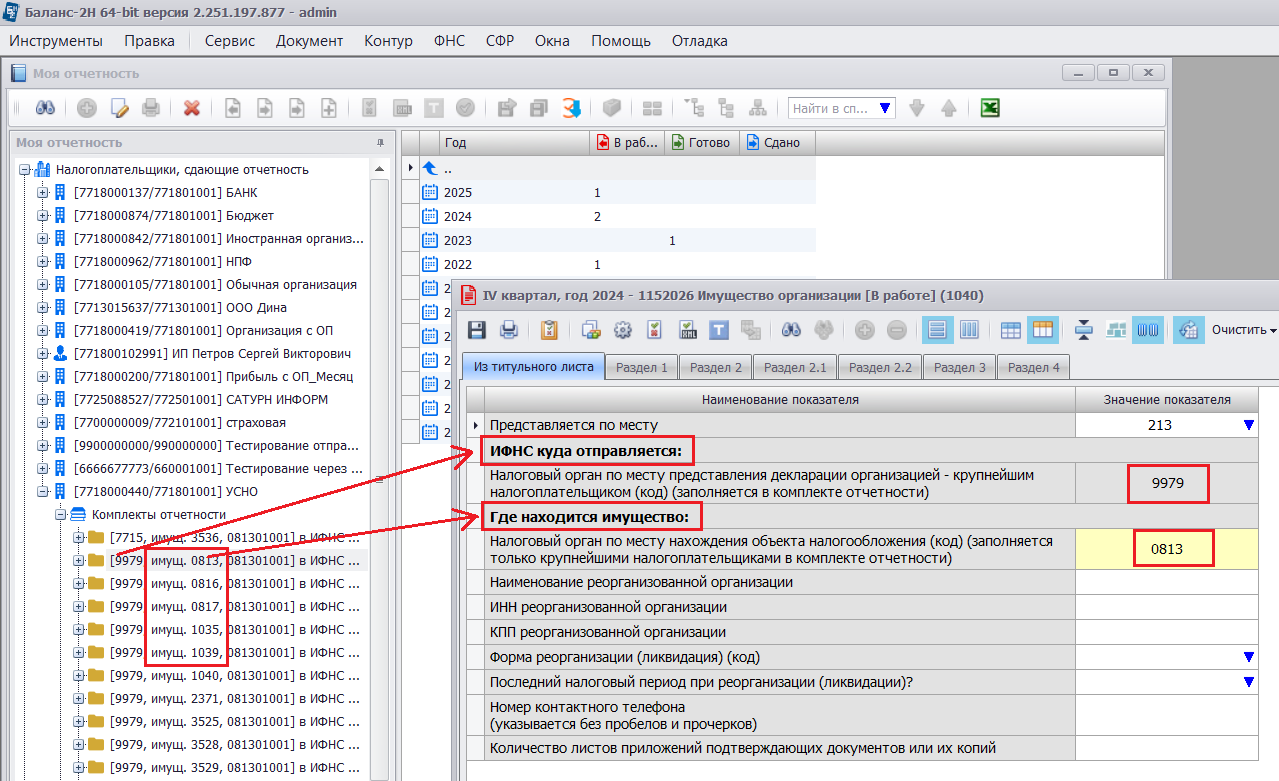Toggle the highlighted blue columns view button

coord(1147,329)
